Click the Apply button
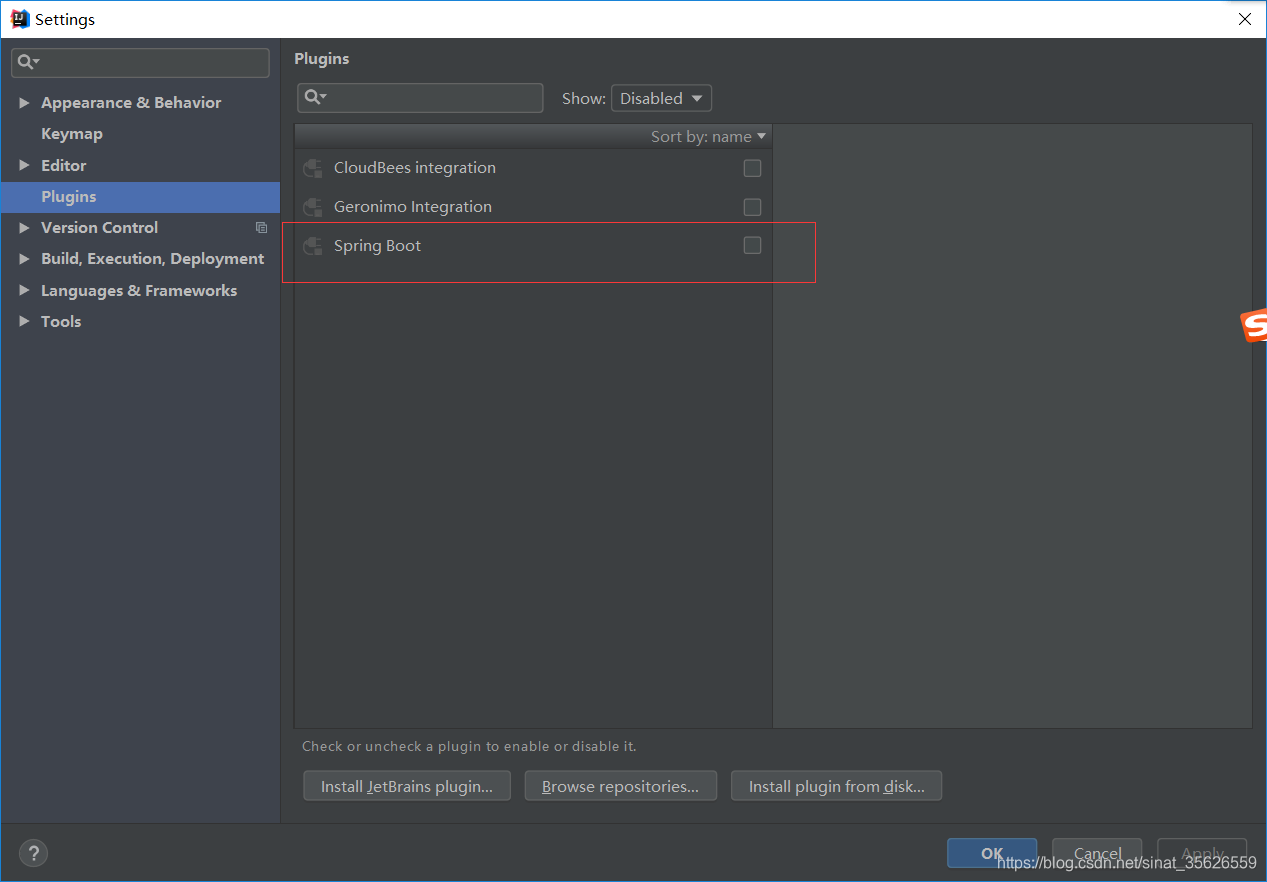The height and width of the screenshot is (882, 1267). (1202, 853)
